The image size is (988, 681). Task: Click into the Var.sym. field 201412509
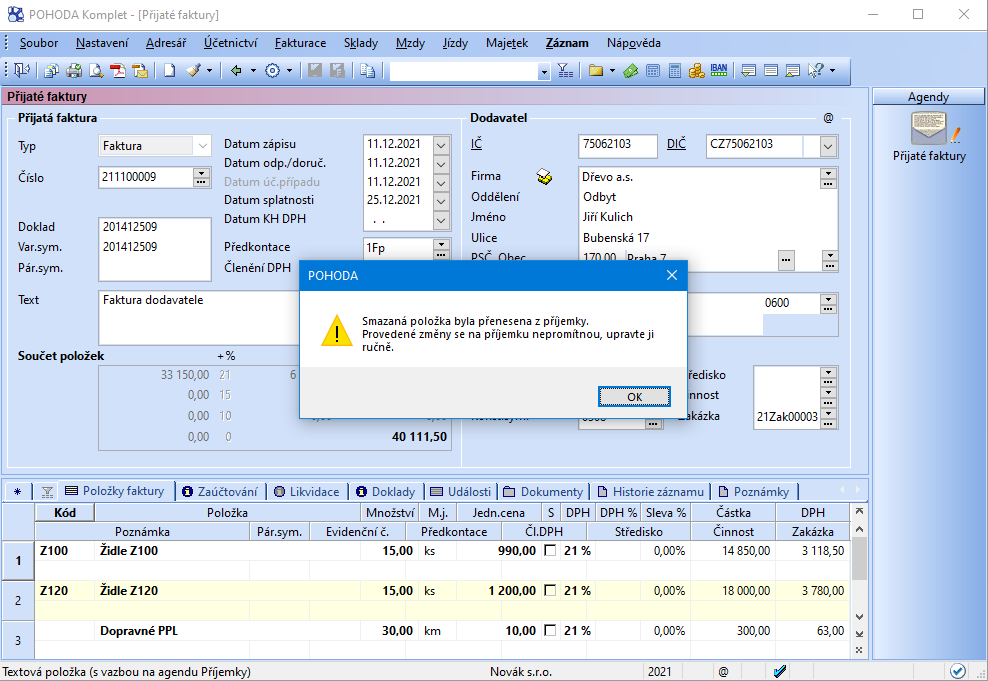pyautogui.click(x=154, y=247)
